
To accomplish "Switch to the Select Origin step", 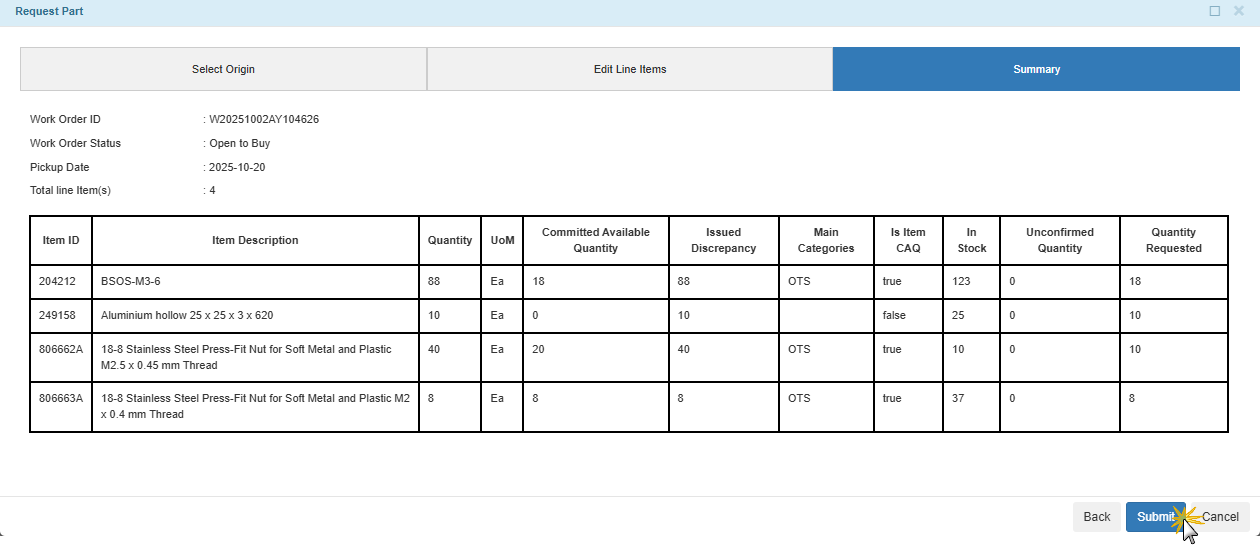I will pyautogui.click(x=223, y=70).
